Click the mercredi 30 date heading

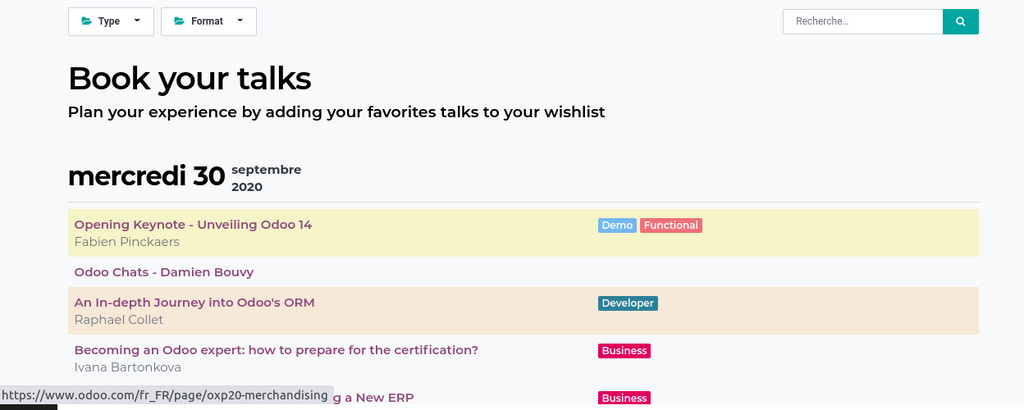(x=146, y=176)
